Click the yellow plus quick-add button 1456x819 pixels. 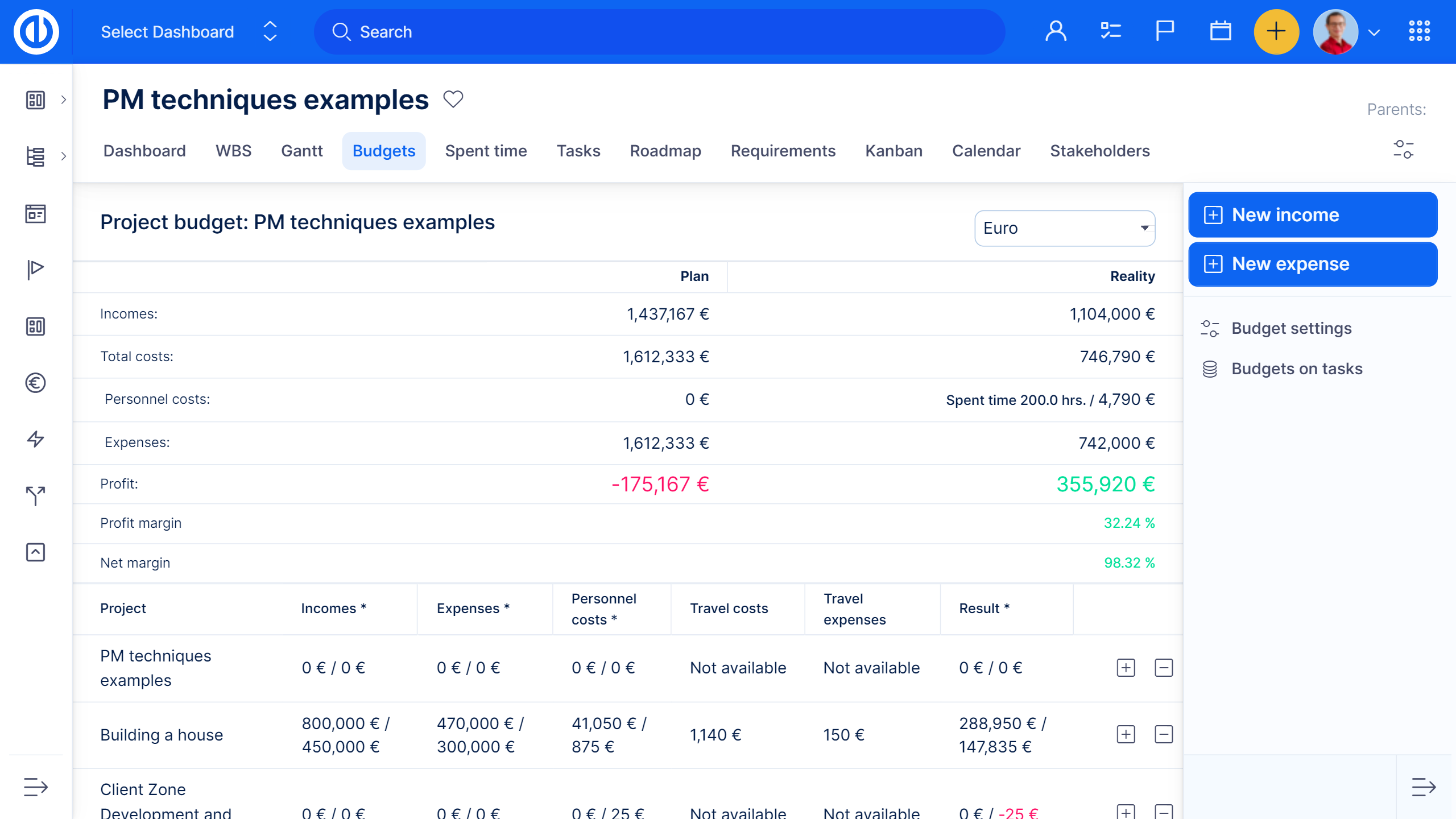pos(1276,31)
